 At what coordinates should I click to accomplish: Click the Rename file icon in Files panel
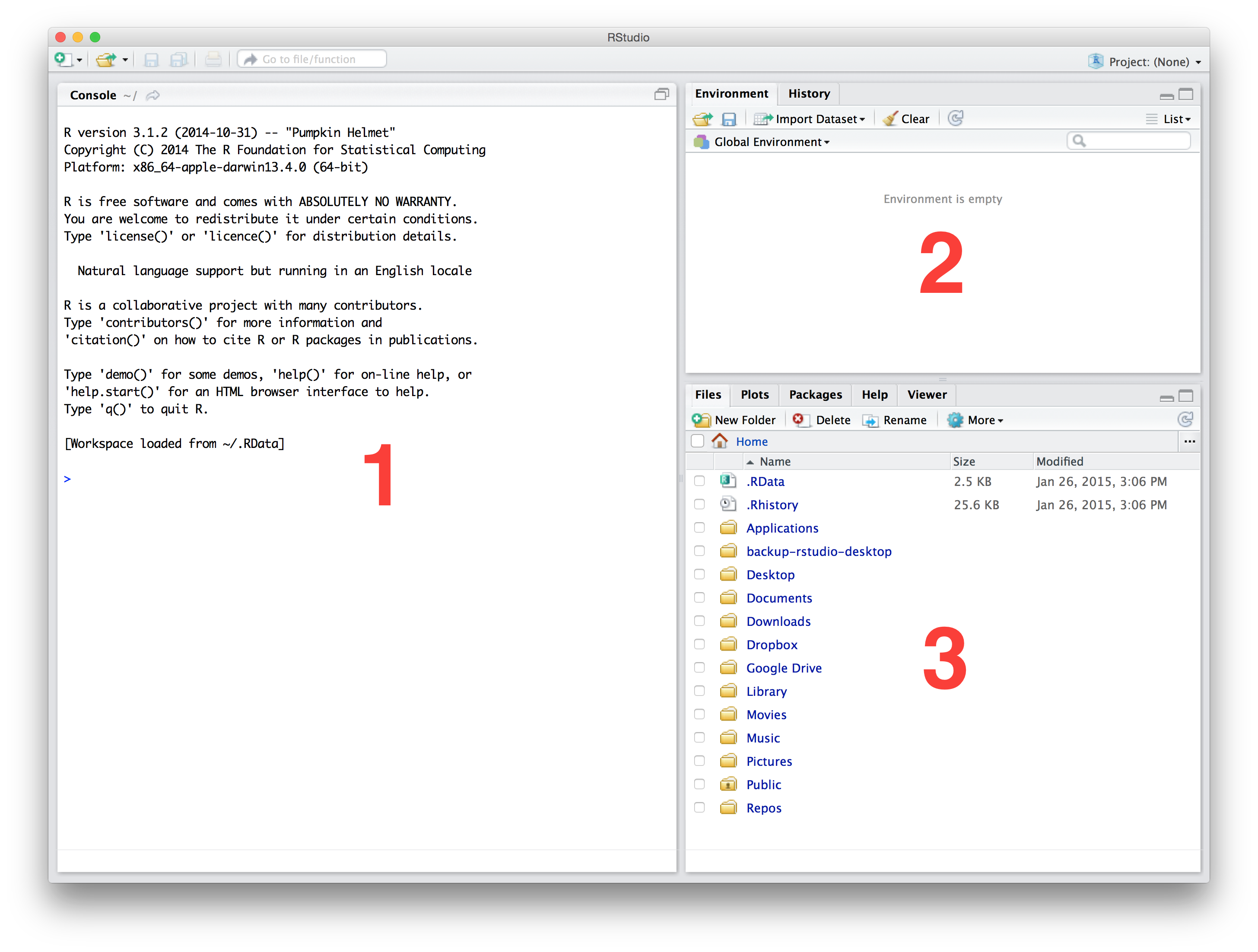pyautogui.click(x=897, y=420)
